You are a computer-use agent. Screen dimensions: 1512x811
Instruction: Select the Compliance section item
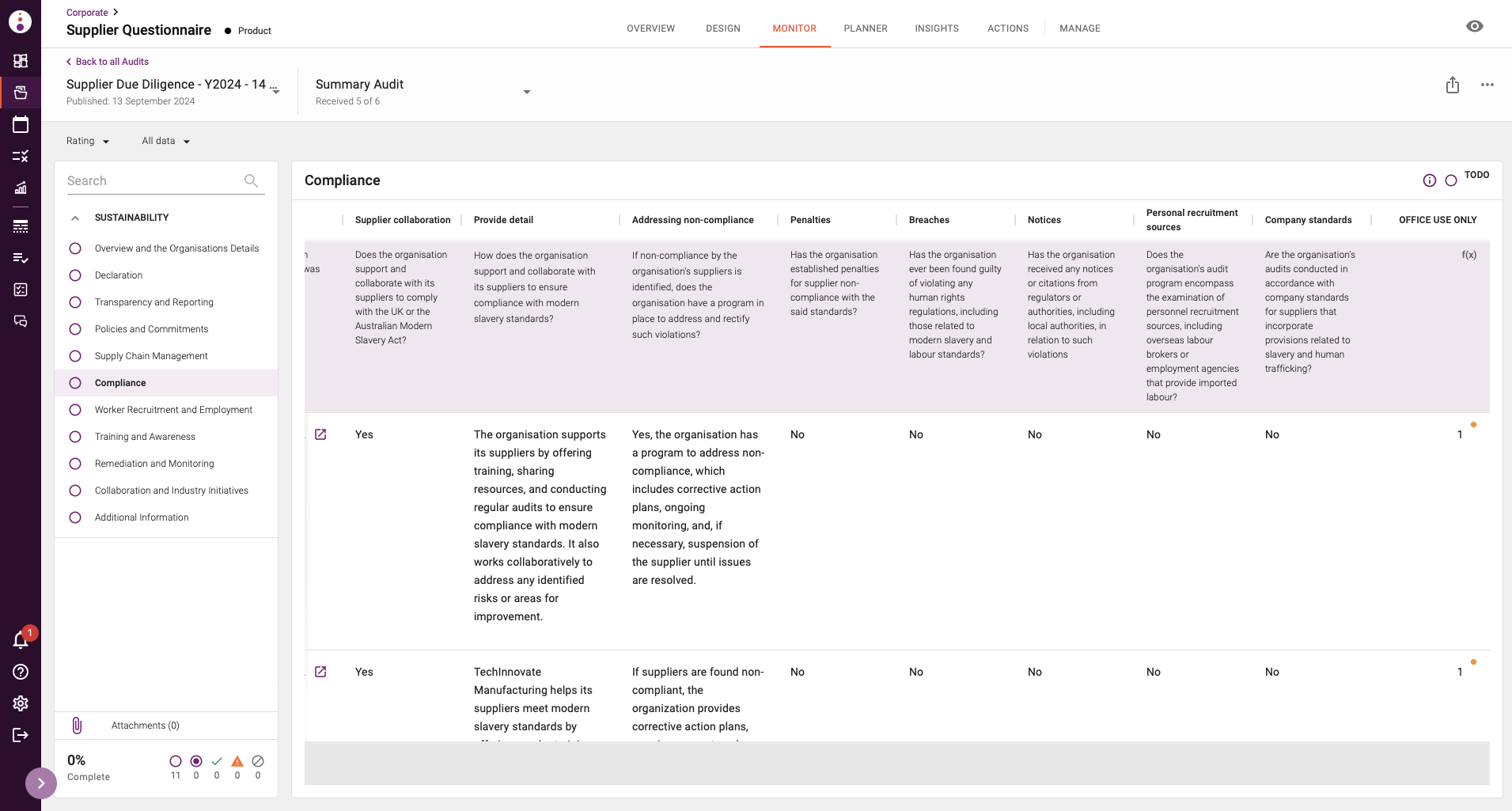(166, 383)
